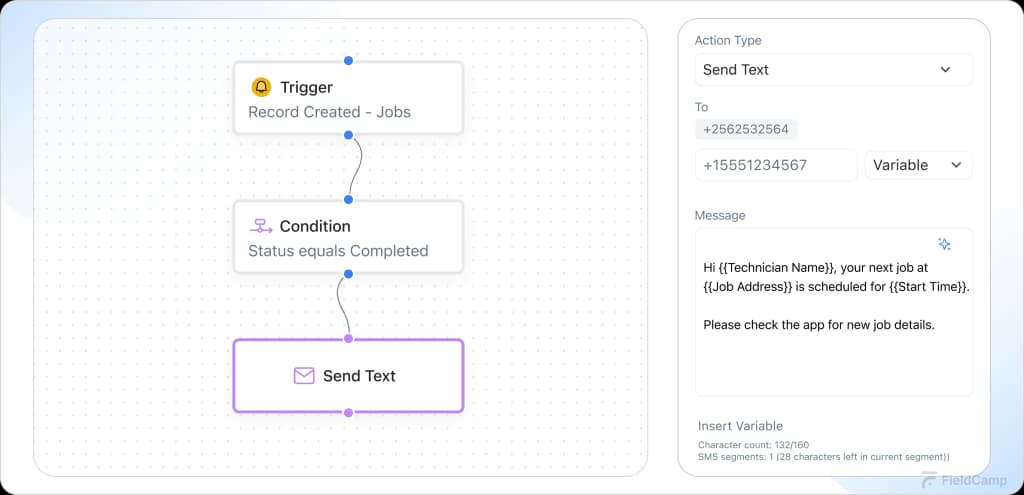Select the +2562532564 recipient chip
The height and width of the screenshot is (495, 1024).
746,129
